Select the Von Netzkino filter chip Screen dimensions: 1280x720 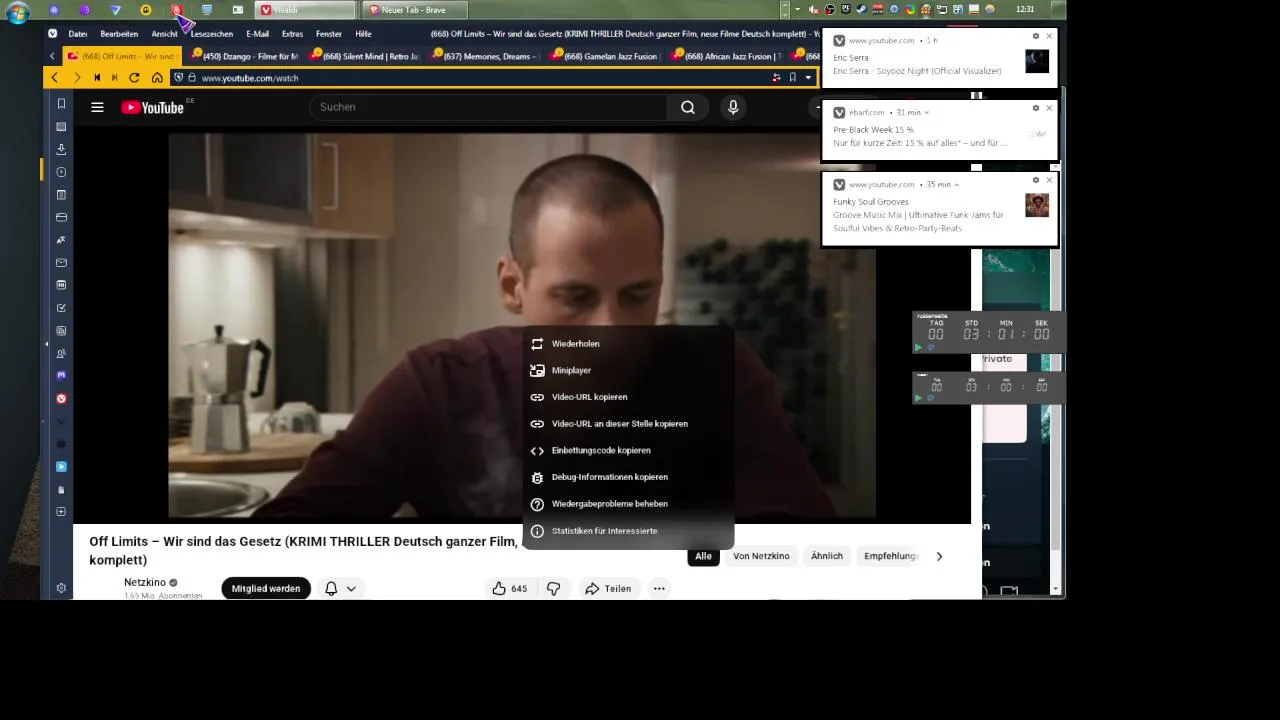point(761,556)
